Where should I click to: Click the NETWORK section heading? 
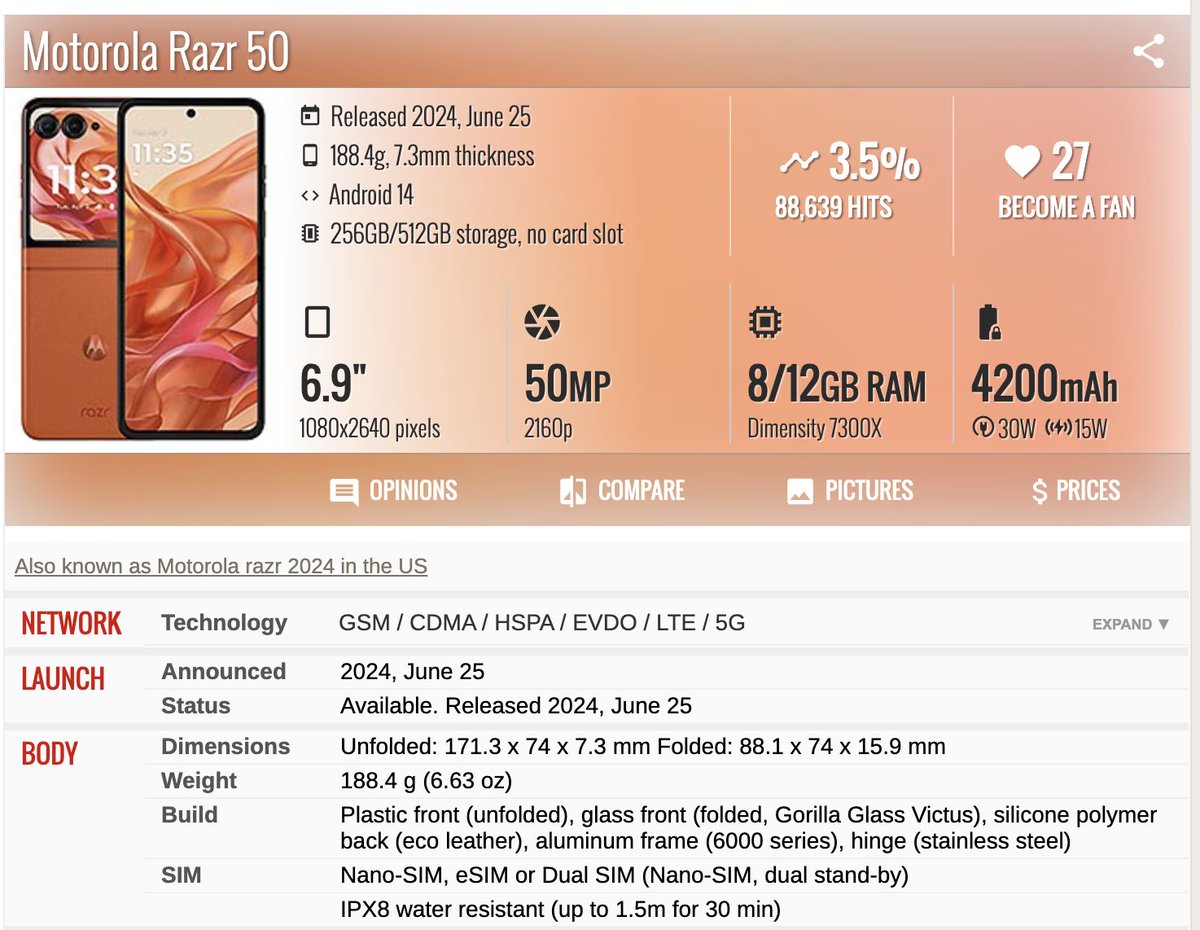click(x=71, y=624)
